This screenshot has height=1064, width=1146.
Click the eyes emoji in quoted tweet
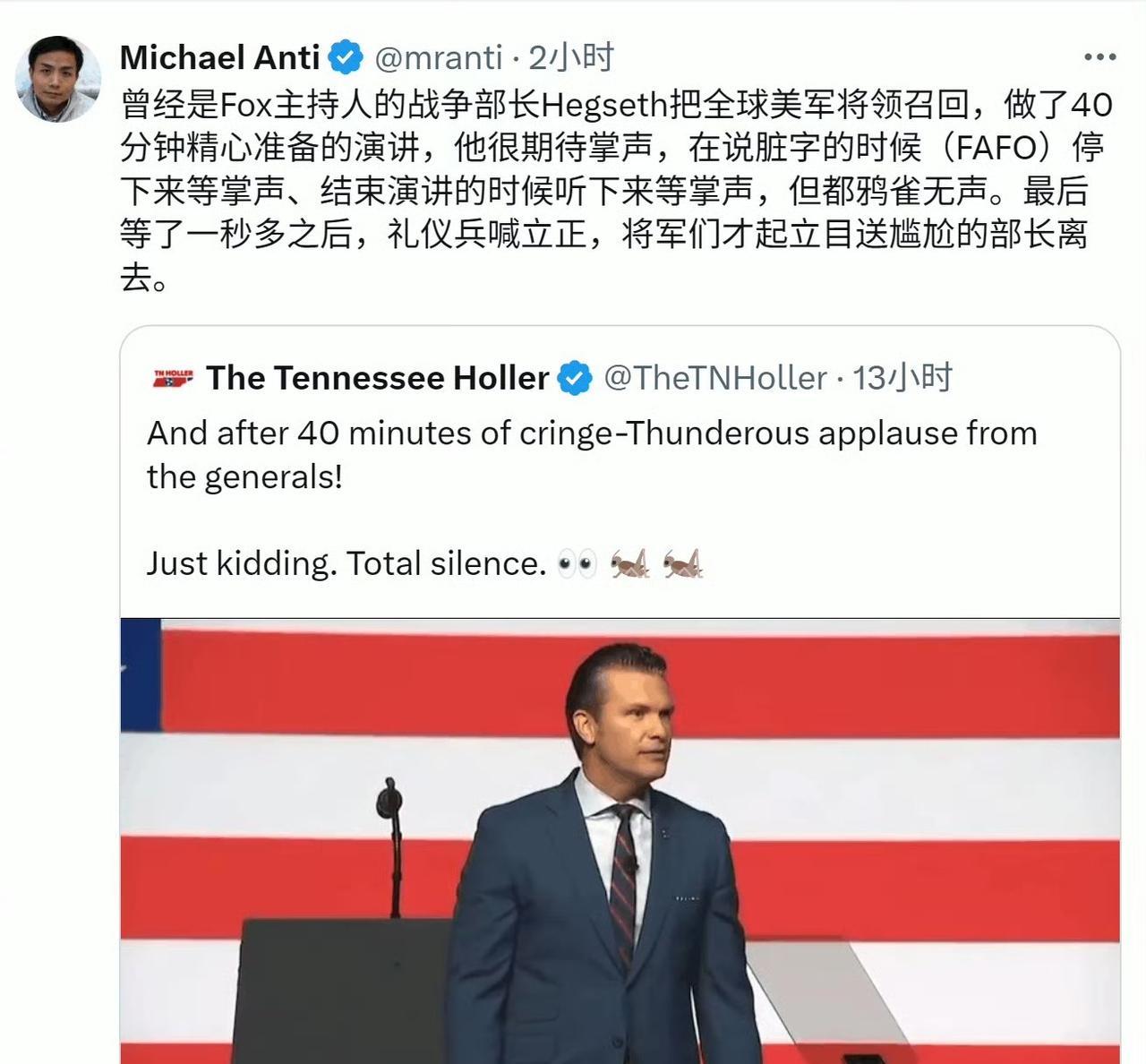pyautogui.click(x=576, y=564)
